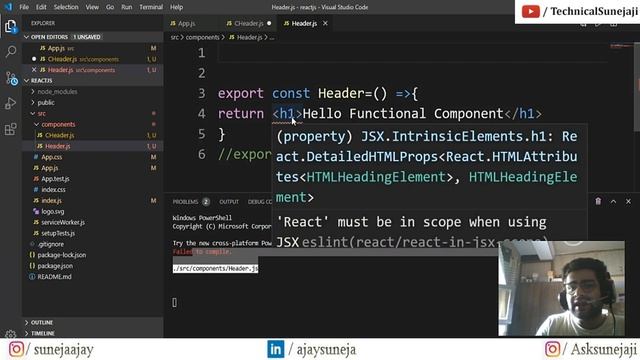640x360 pixels.
Task: Open the Edit menu
Action: pyautogui.click(x=41, y=7)
